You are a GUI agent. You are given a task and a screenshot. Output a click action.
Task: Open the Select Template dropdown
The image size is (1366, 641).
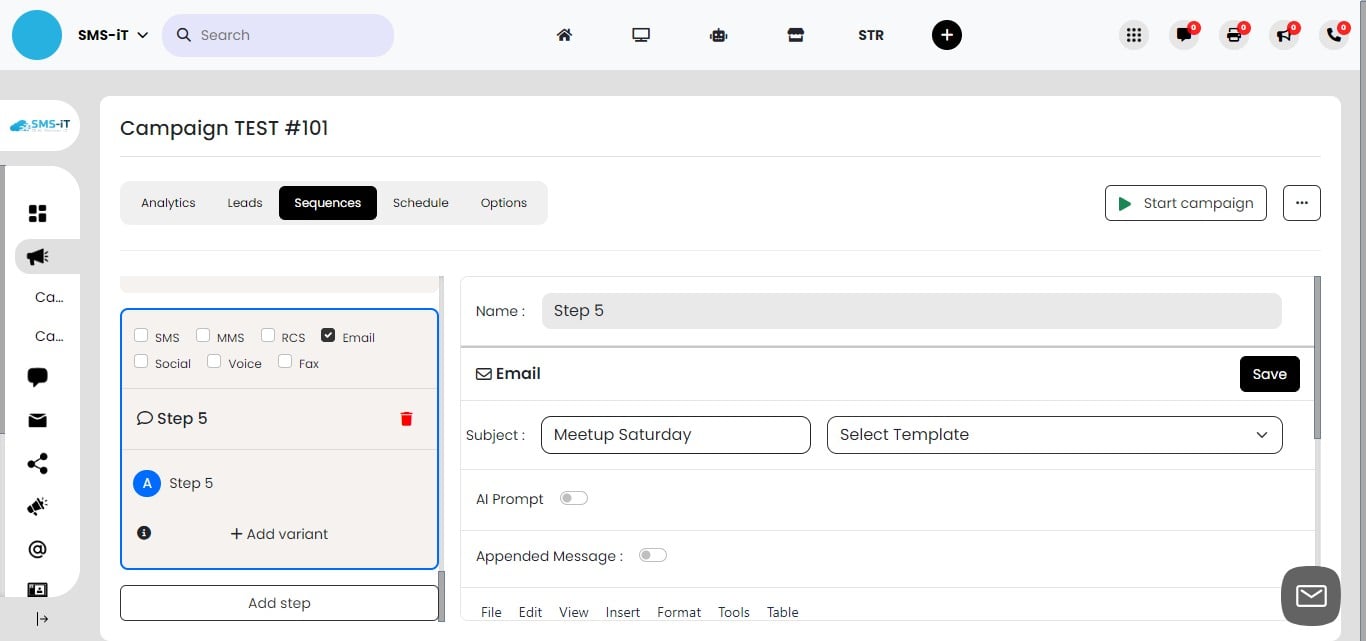tap(1053, 434)
